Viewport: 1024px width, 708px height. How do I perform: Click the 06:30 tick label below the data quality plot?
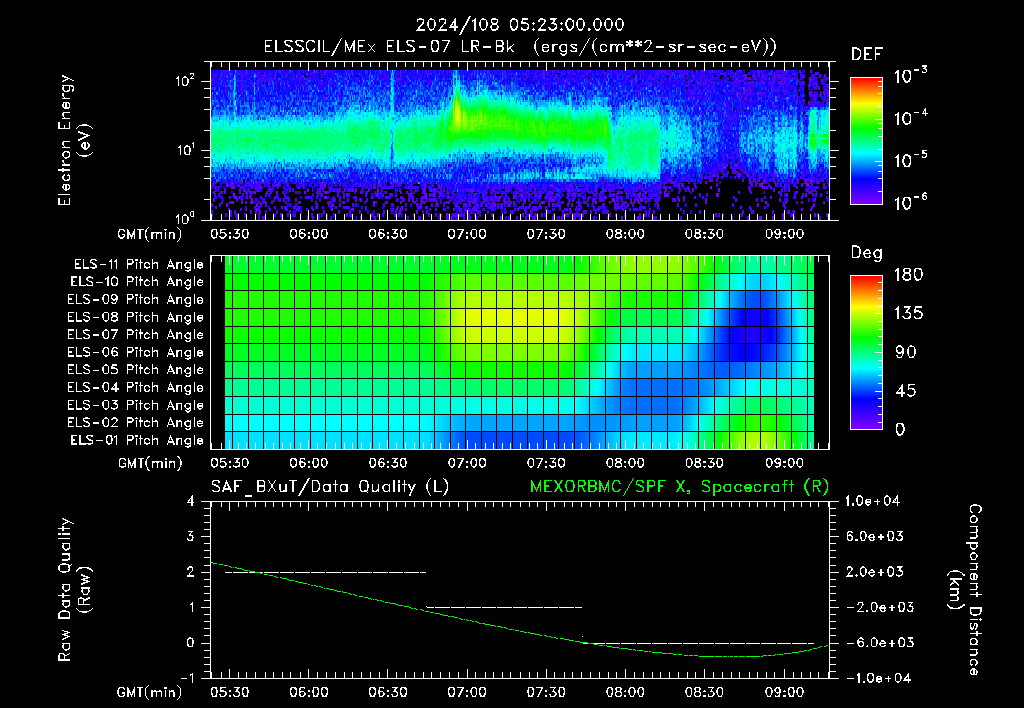point(388,692)
